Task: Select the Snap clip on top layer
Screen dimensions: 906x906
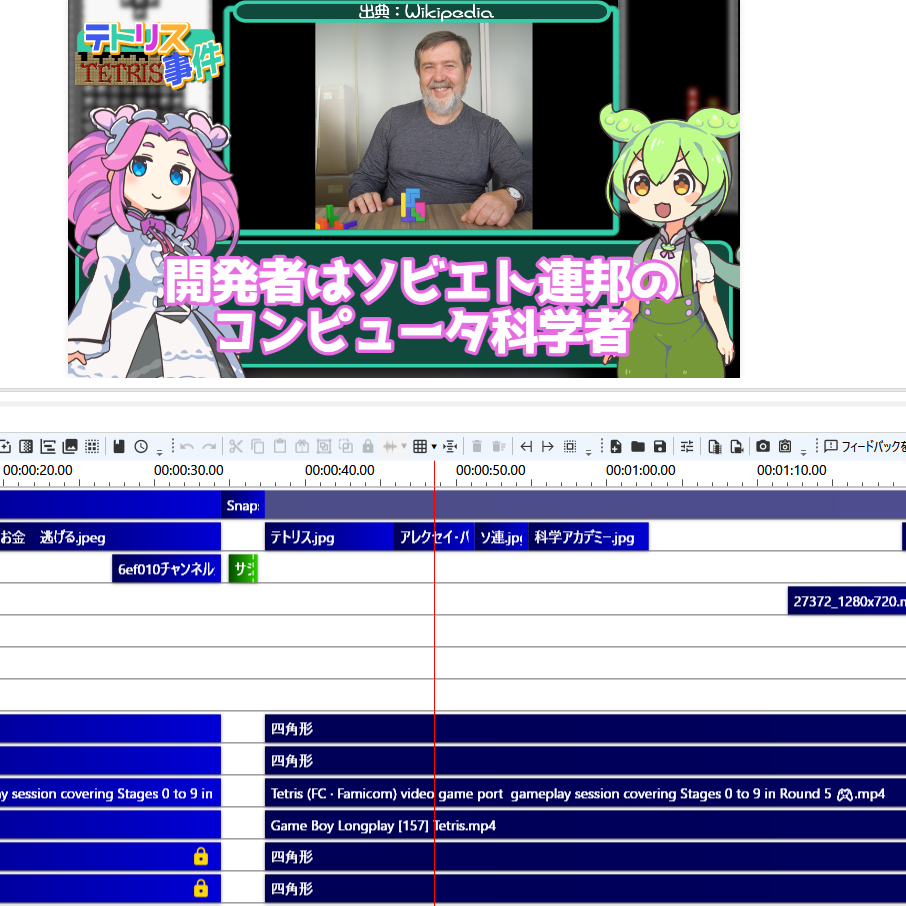Action: pos(243,505)
